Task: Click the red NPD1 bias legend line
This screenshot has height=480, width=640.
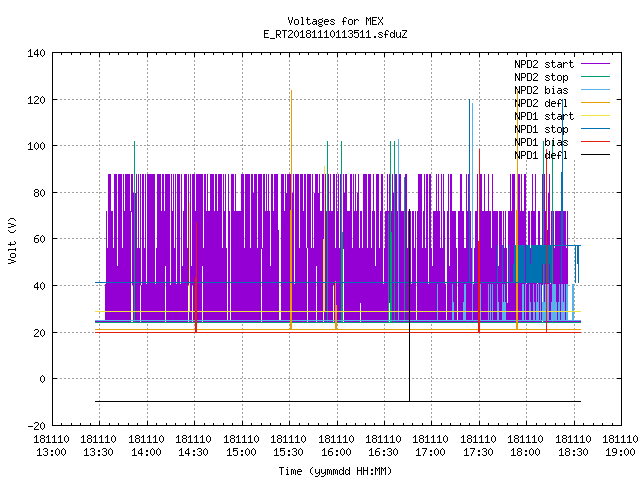Action: point(595,142)
